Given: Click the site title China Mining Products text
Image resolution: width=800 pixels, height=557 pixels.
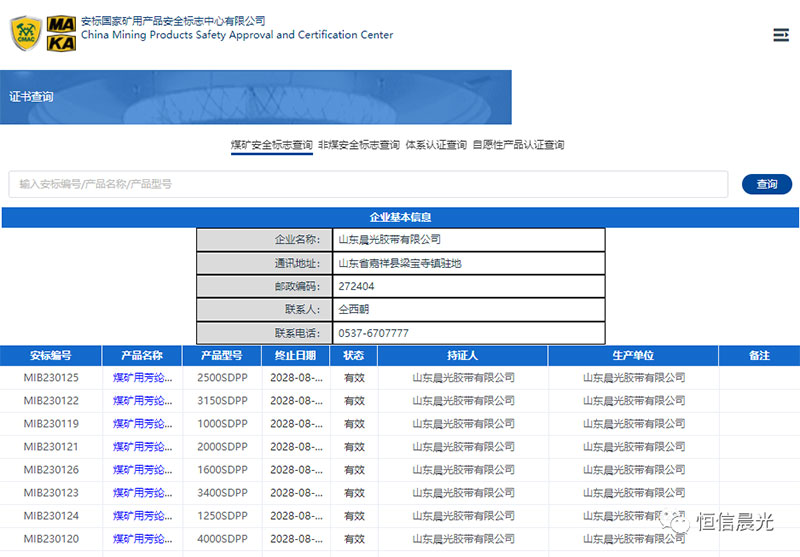Looking at the screenshot, I should pos(236,35).
